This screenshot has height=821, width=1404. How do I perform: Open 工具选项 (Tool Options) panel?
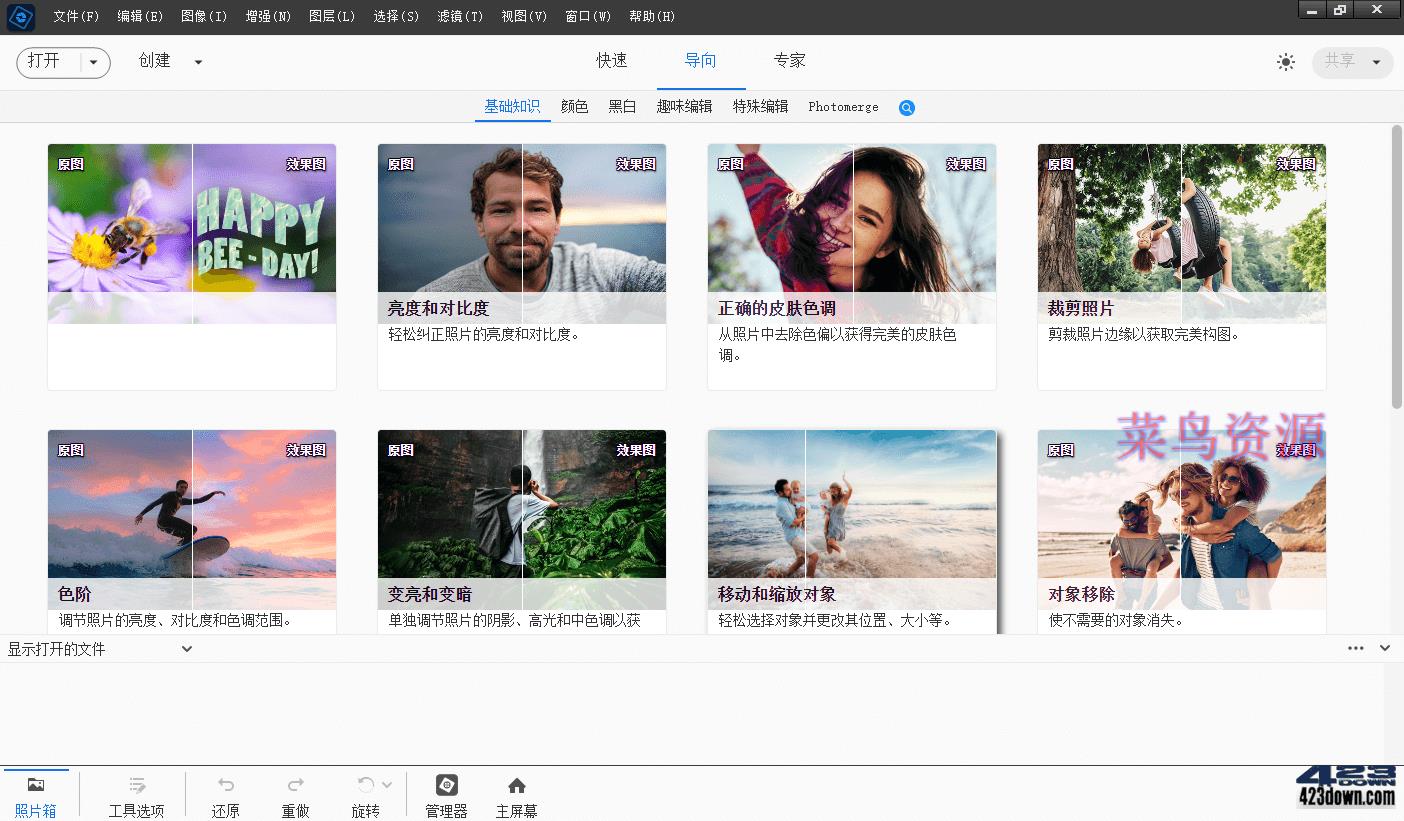[136, 793]
